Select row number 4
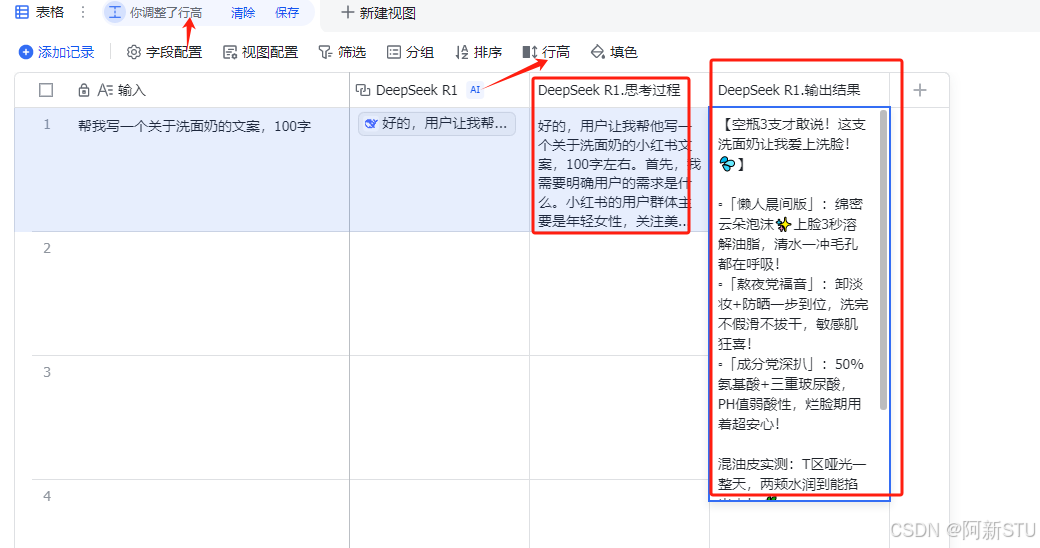The height and width of the screenshot is (548, 1040). coord(46,496)
